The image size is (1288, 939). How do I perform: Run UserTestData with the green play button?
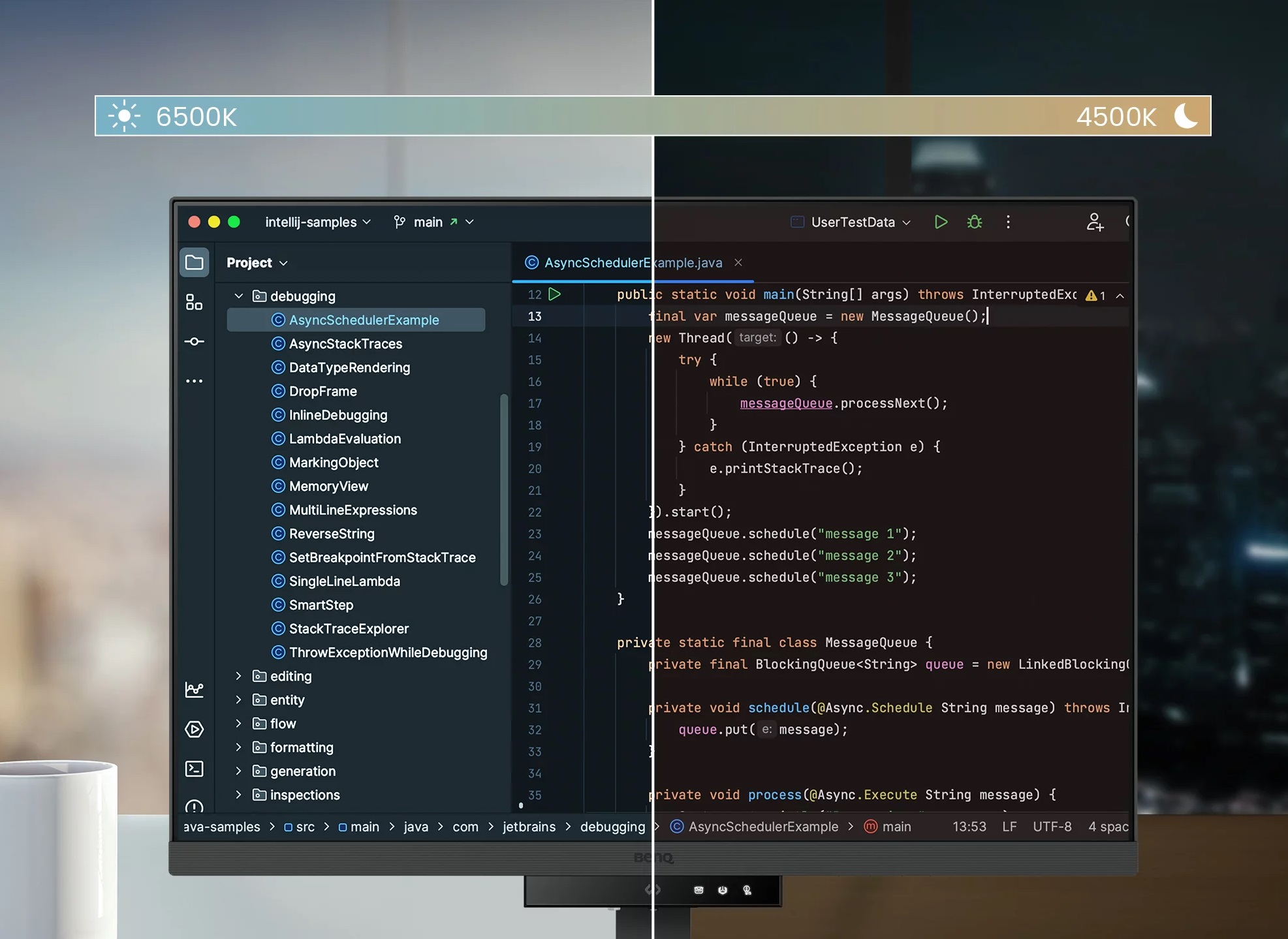tap(941, 222)
